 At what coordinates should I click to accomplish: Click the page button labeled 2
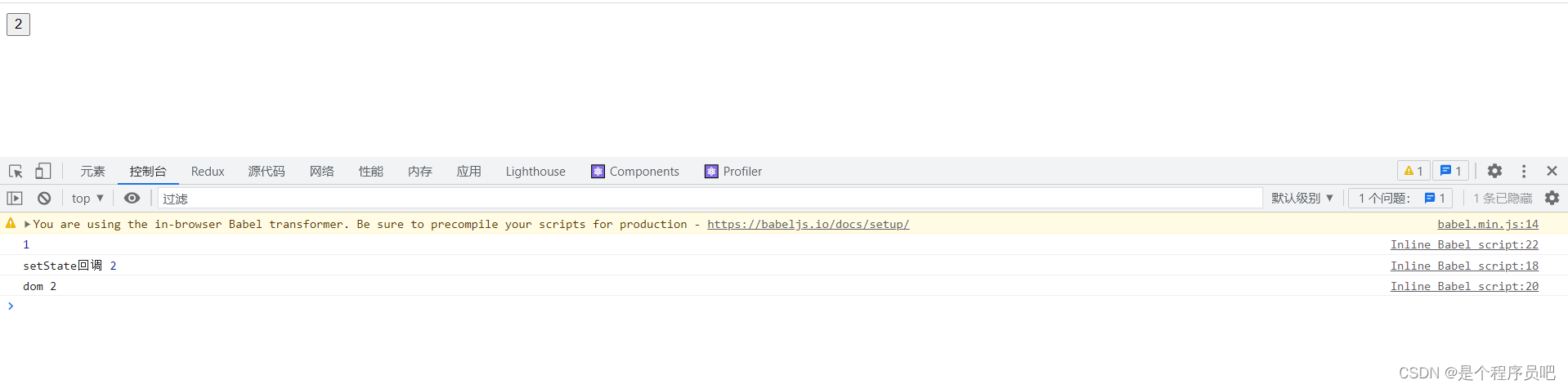pos(18,24)
